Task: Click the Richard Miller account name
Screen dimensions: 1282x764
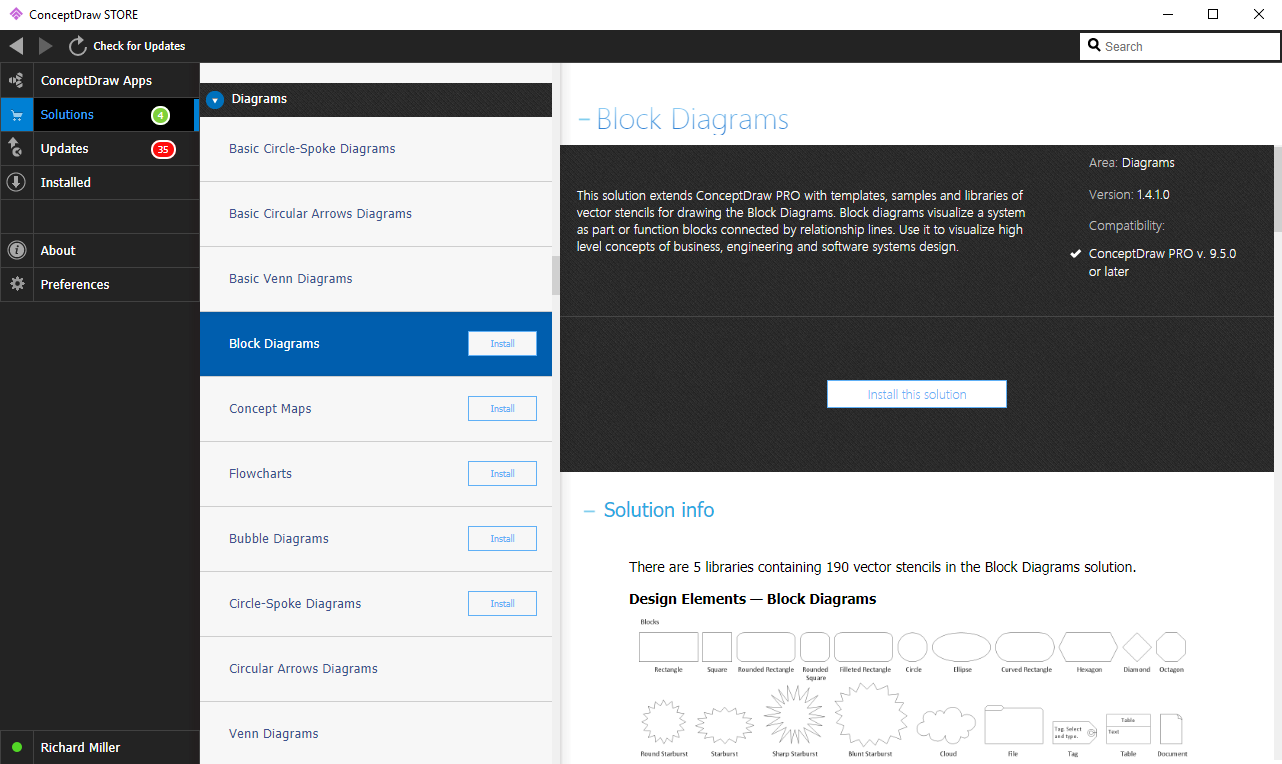Action: [81, 747]
